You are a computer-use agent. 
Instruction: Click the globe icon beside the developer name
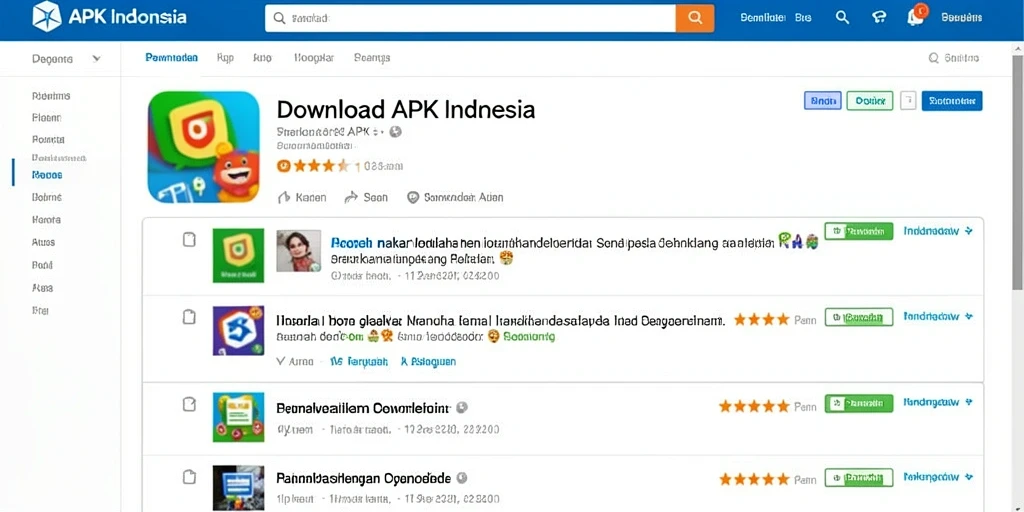click(395, 132)
